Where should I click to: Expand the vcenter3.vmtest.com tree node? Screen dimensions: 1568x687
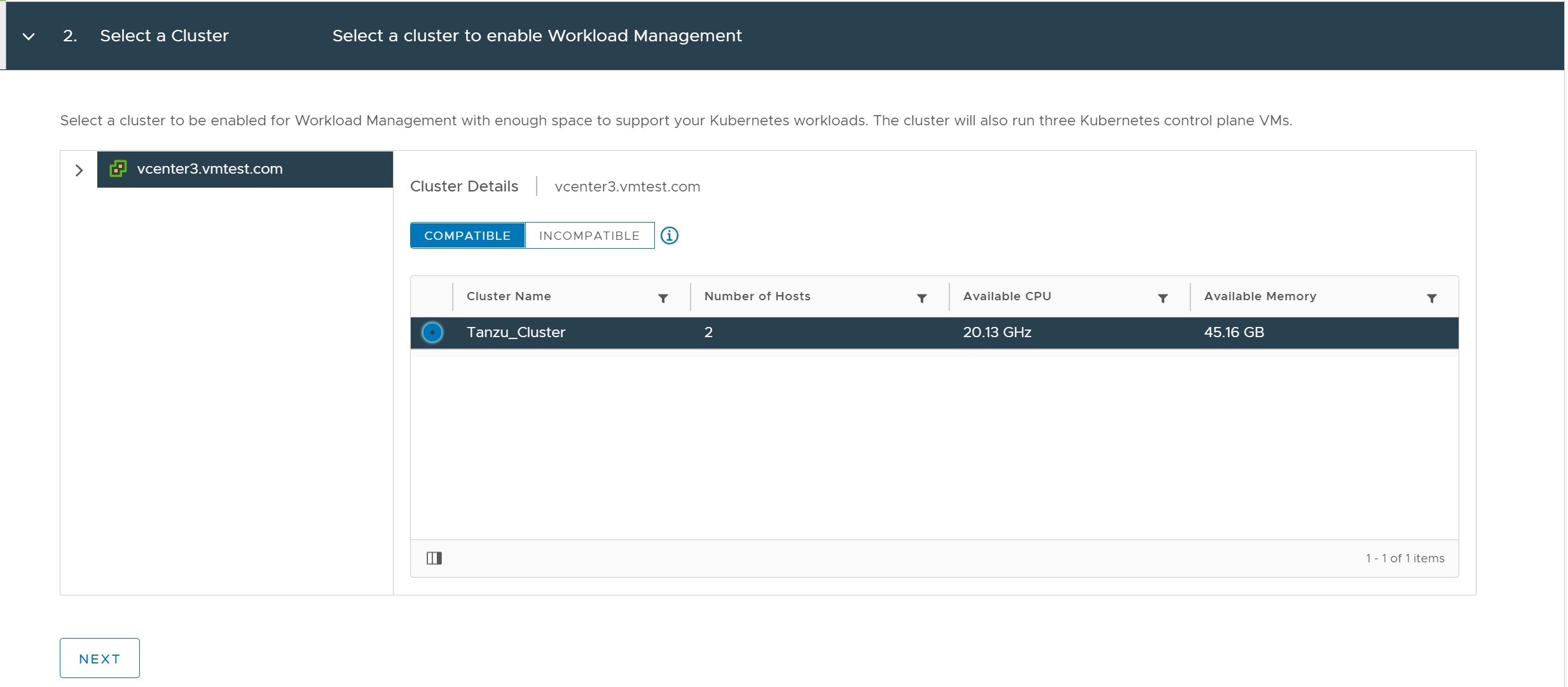[79, 170]
